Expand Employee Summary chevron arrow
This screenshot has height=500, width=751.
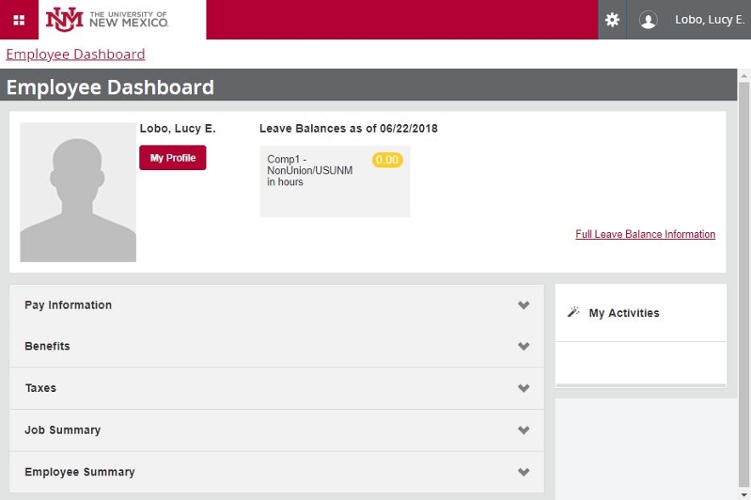pos(523,472)
